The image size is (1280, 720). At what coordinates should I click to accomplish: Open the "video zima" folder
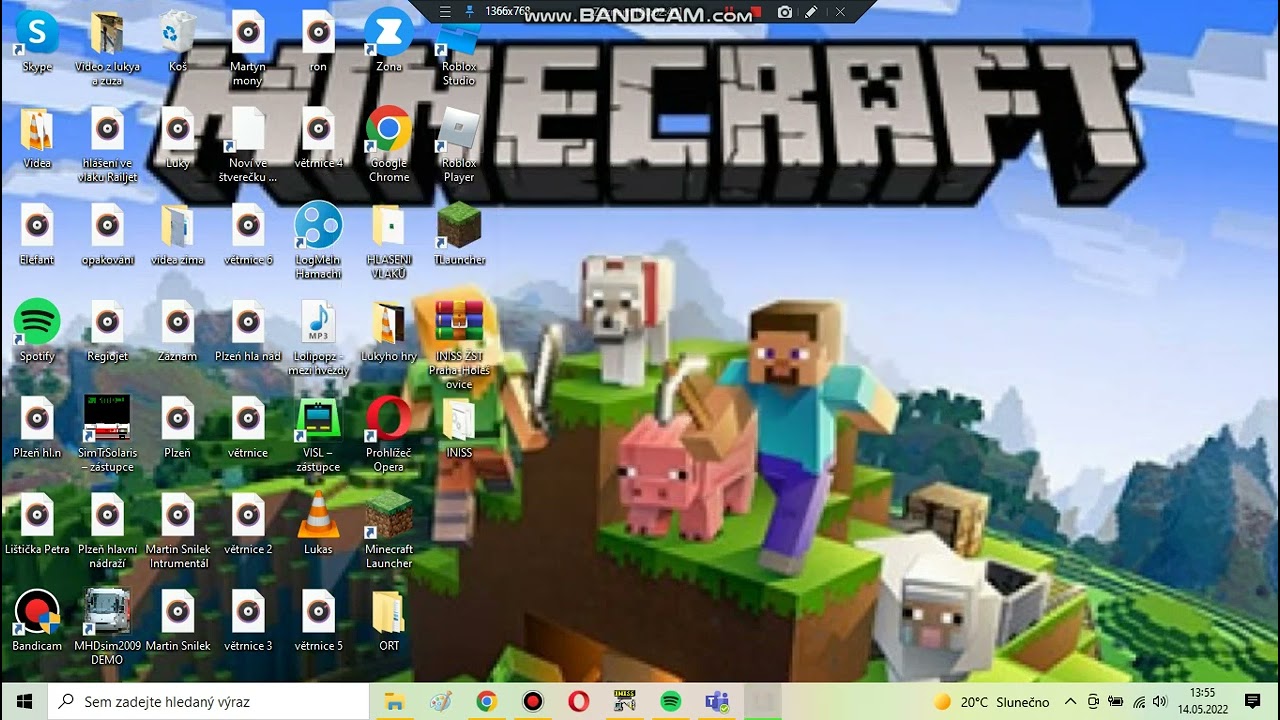pyautogui.click(x=177, y=234)
